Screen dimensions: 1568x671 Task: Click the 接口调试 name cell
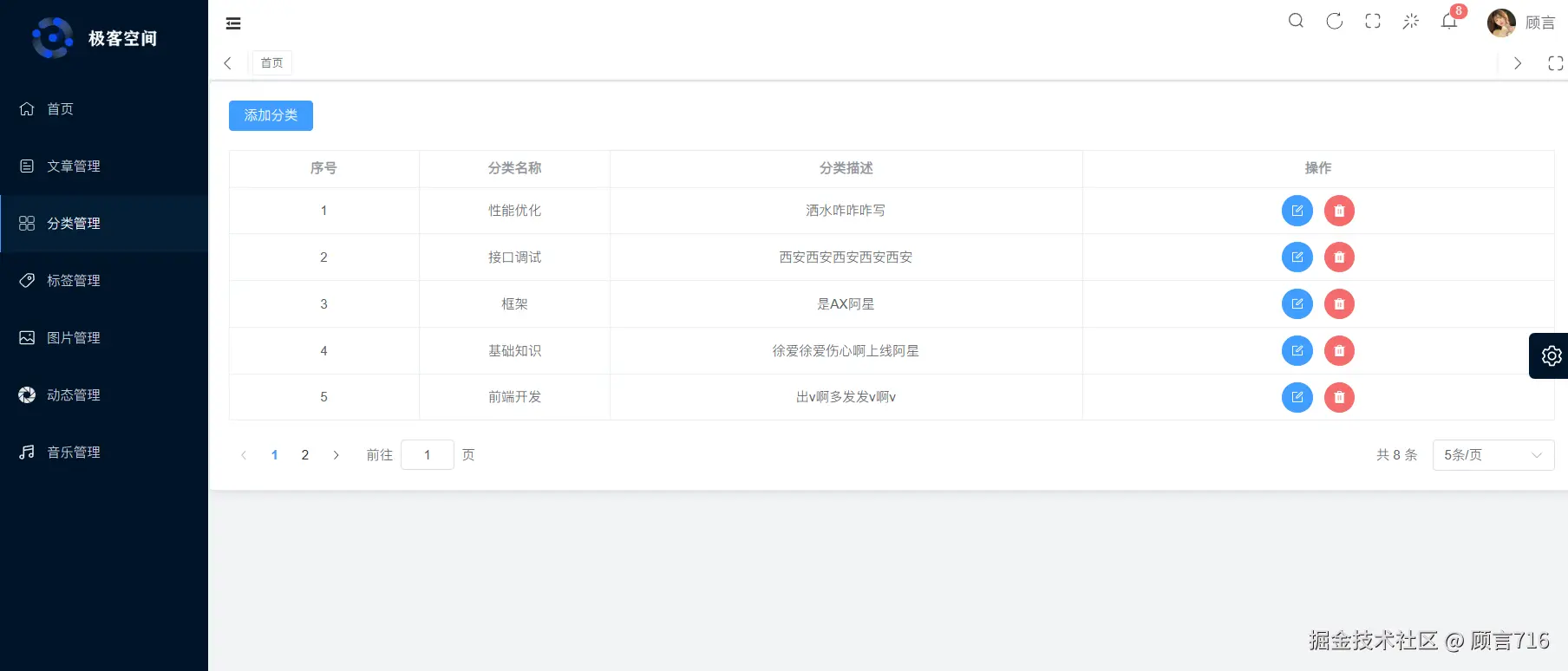pos(515,257)
